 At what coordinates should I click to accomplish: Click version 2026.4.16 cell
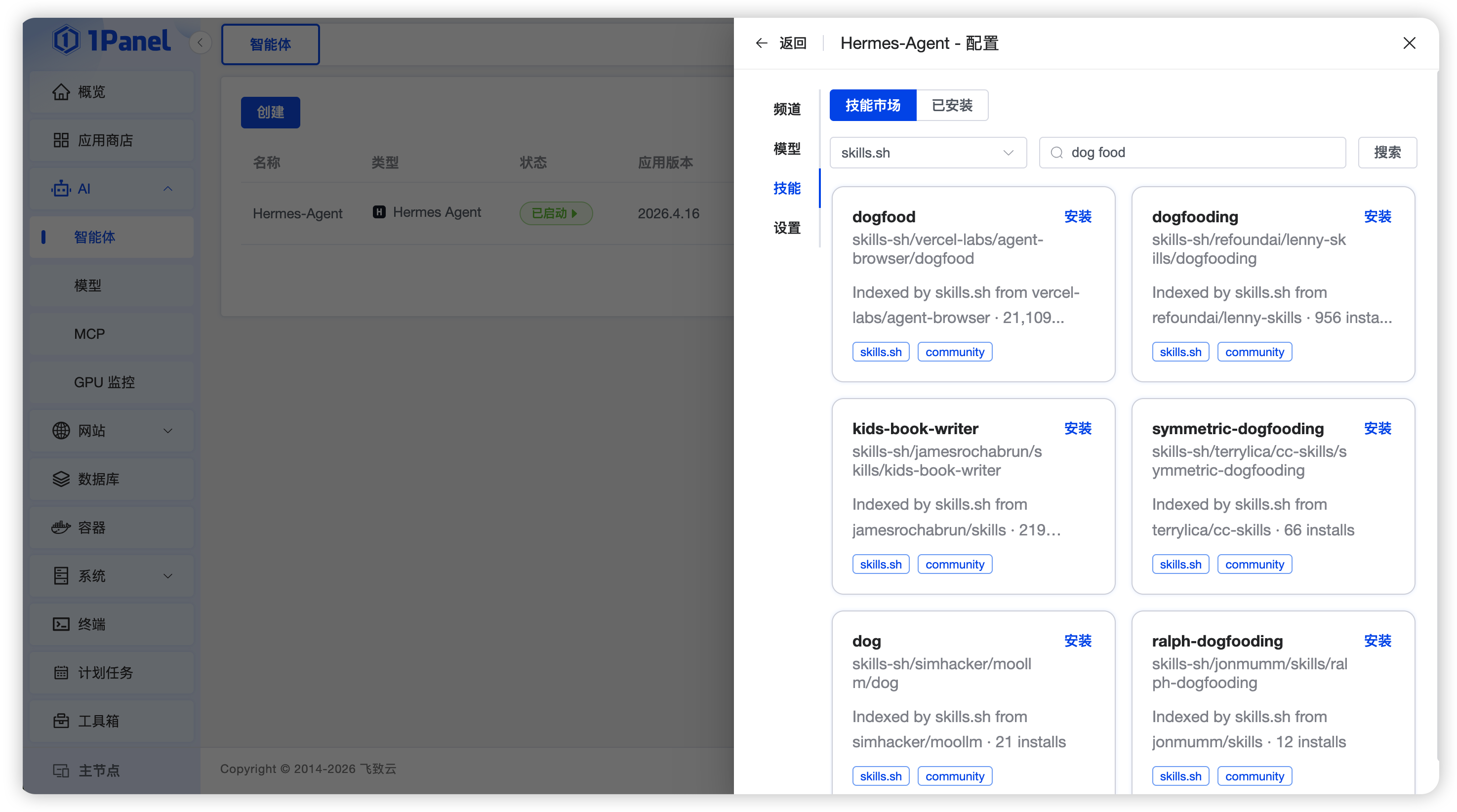point(669,213)
